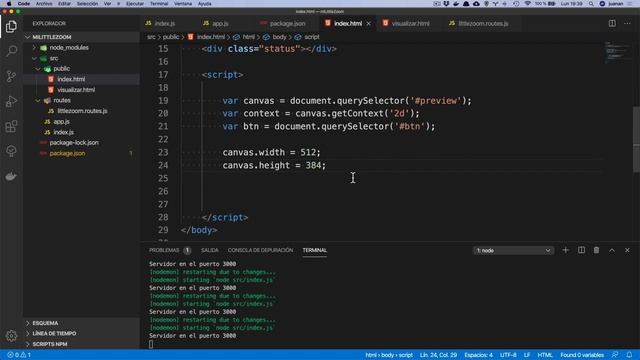Viewport: 640px width, 360px height.
Task: Change indentation via 'Espacios: 4'
Action: point(478,355)
